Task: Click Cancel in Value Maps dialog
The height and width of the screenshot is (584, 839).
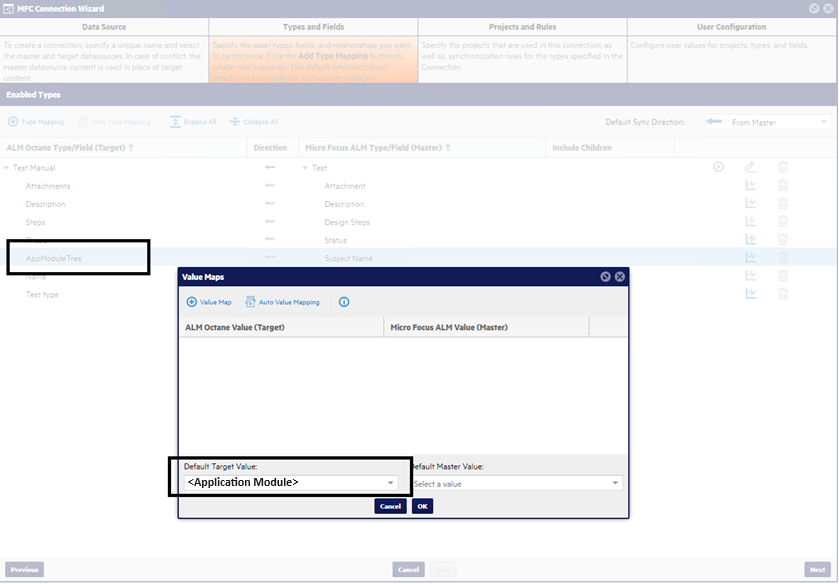Action: (x=391, y=506)
